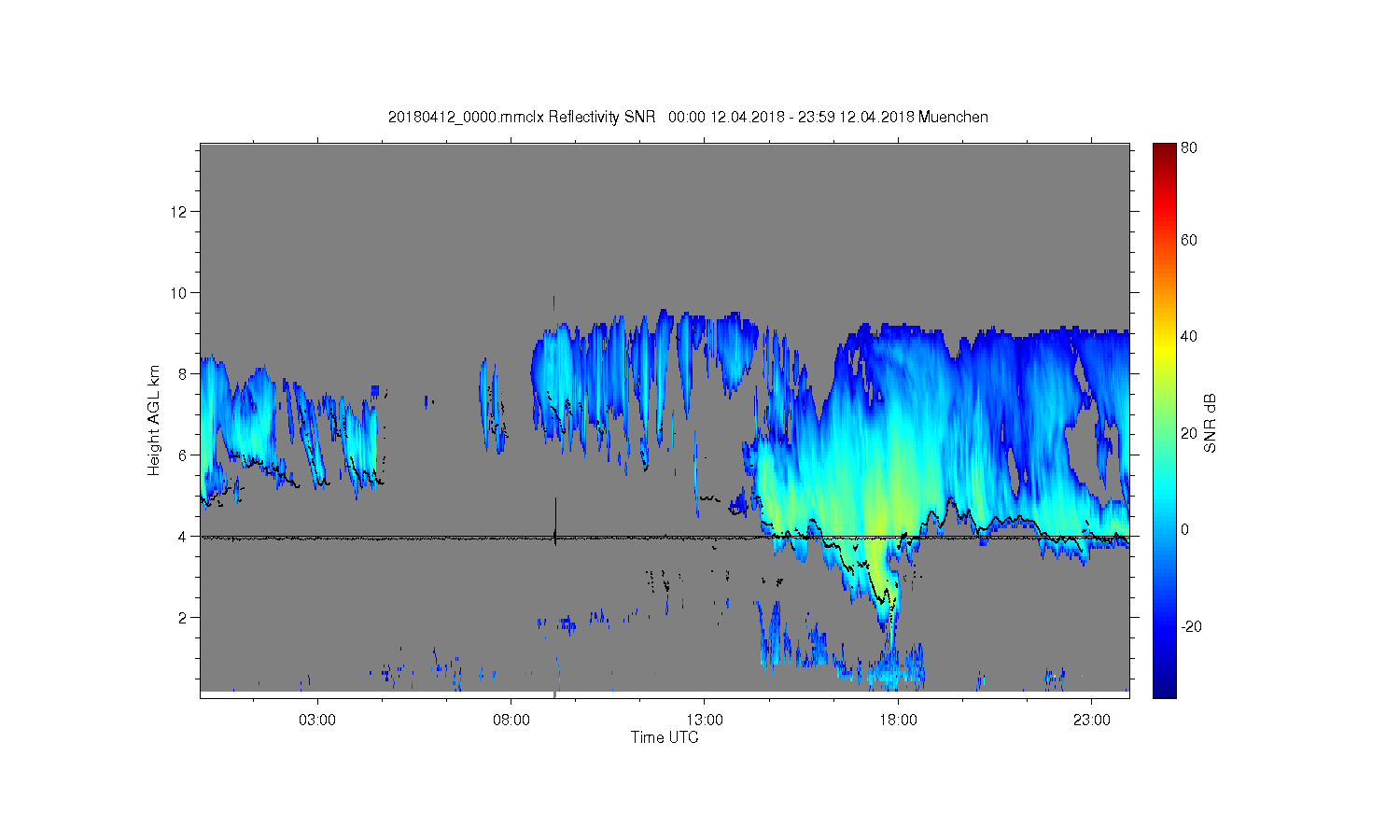The image size is (1400, 840).
Task: Click the 23:00 time tick label
Action: pos(1092,721)
